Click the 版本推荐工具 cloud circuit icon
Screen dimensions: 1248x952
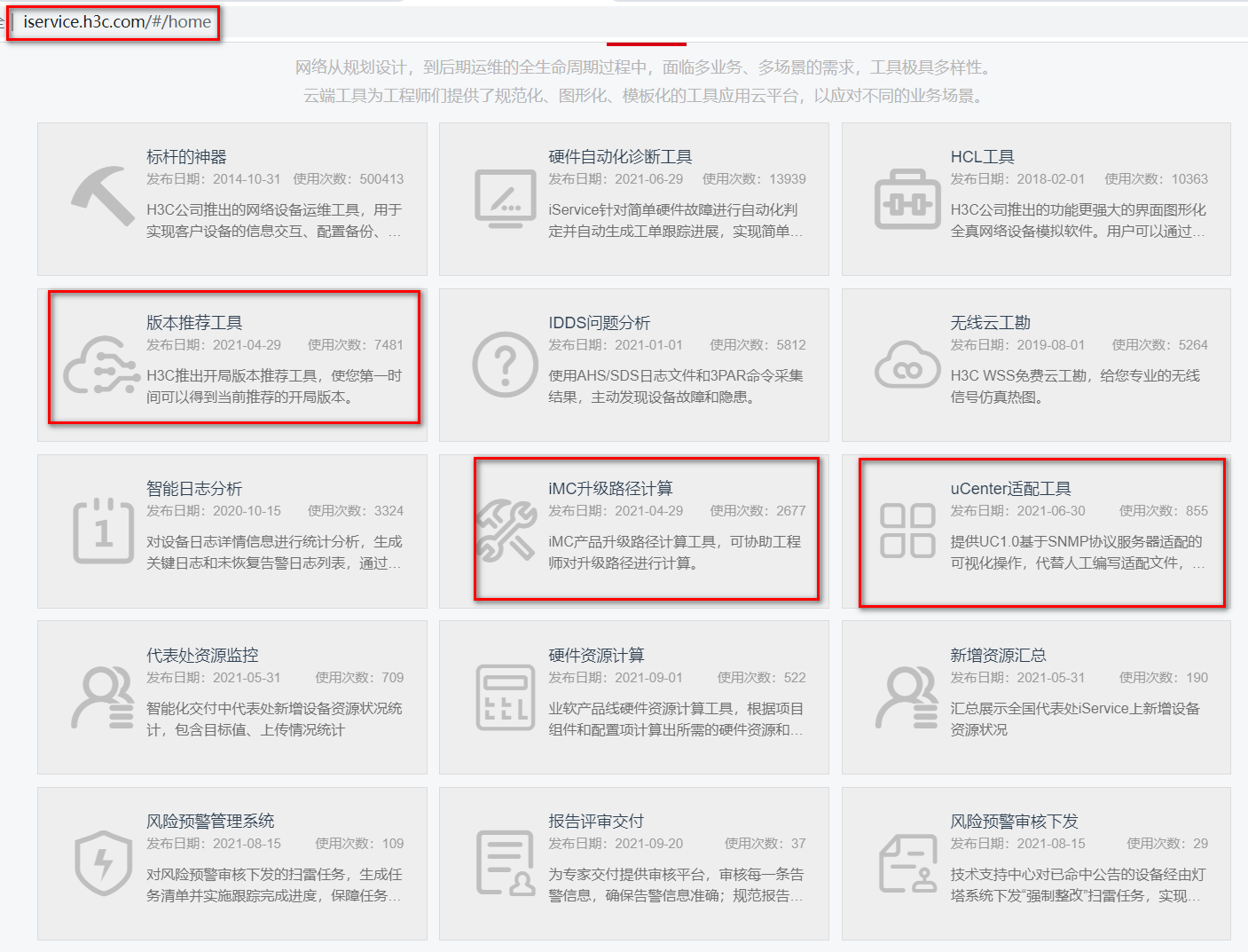[x=103, y=365]
